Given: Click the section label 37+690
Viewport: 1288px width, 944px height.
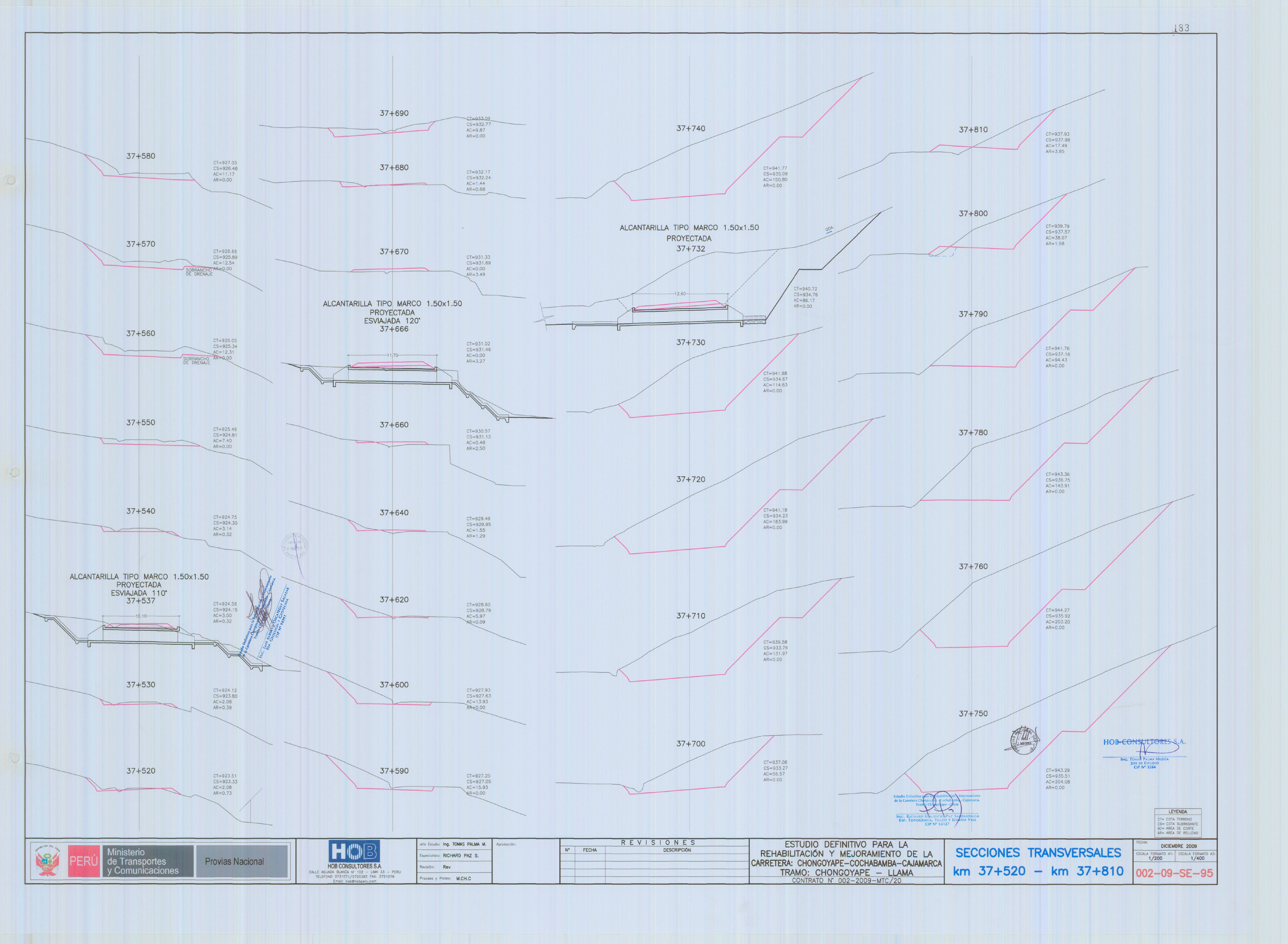Looking at the screenshot, I should coord(394,113).
